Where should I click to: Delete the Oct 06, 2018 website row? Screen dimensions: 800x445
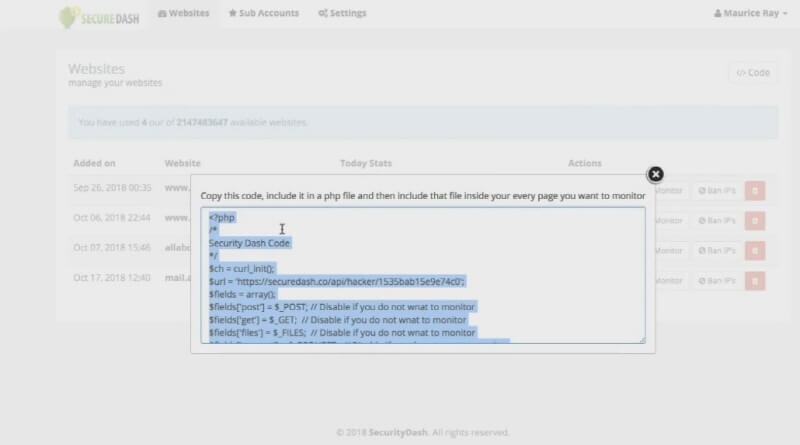click(755, 221)
